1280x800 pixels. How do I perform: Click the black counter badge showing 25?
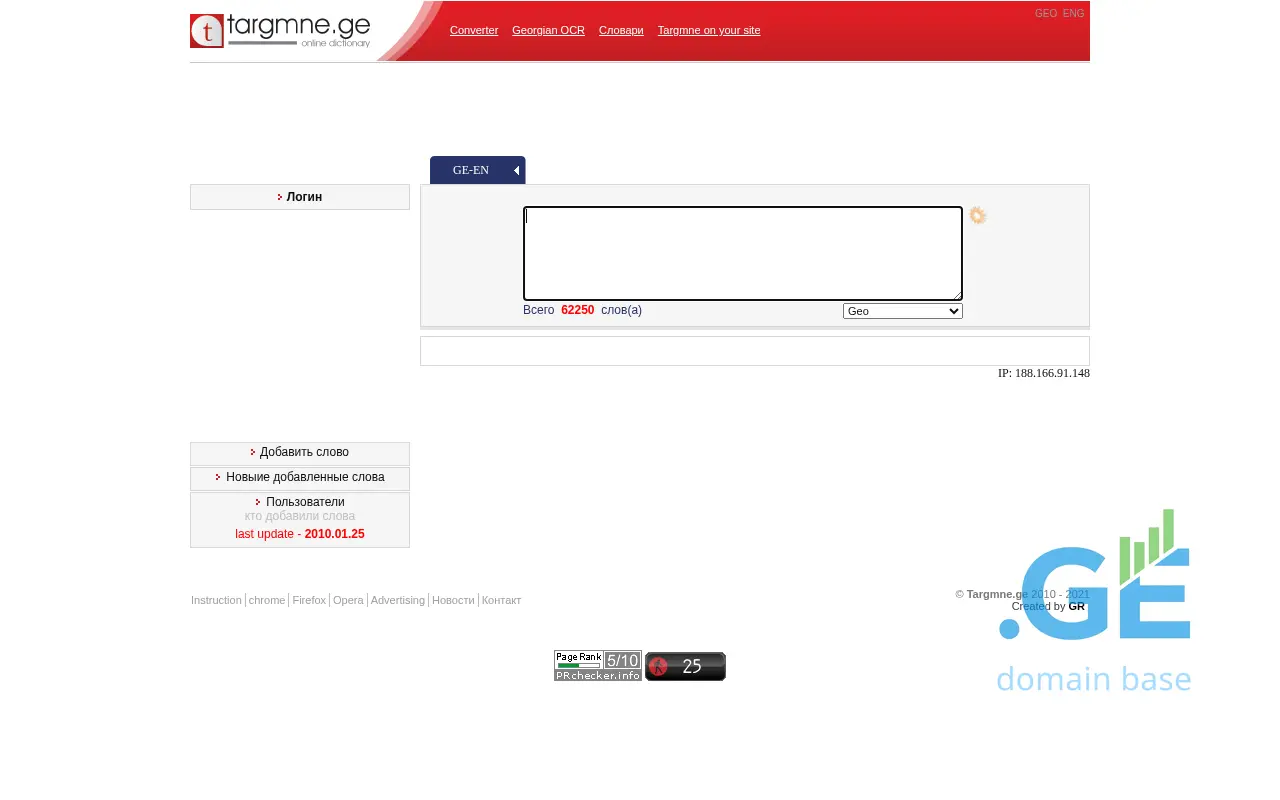(x=685, y=667)
